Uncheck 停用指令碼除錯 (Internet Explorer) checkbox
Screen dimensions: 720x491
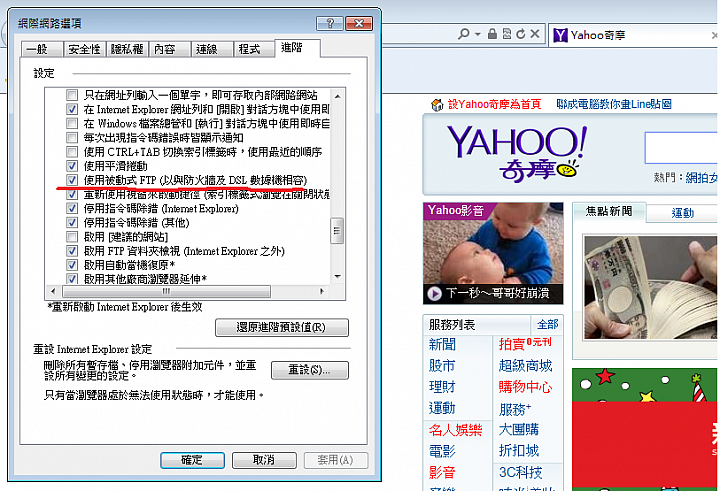[72, 209]
